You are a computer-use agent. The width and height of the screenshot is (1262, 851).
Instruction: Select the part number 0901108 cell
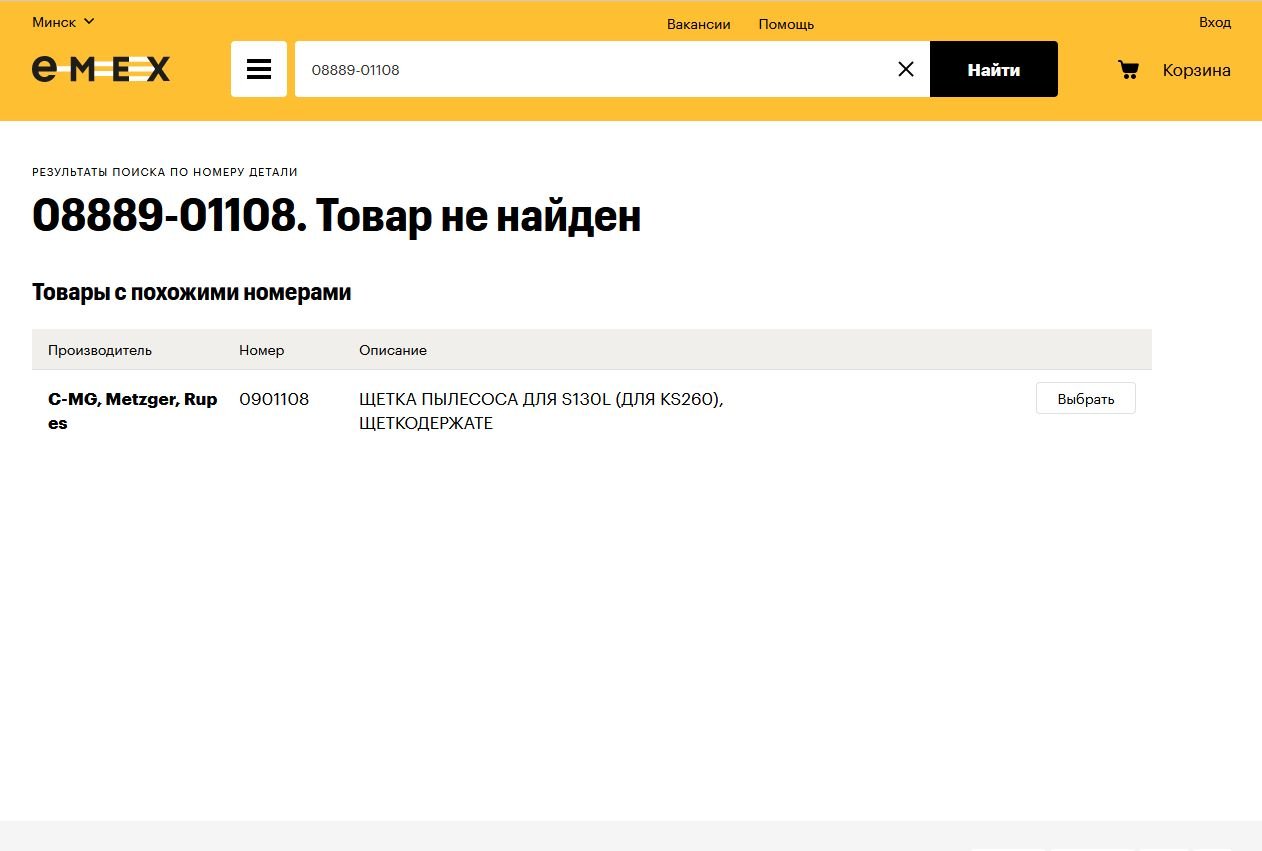click(x=274, y=399)
